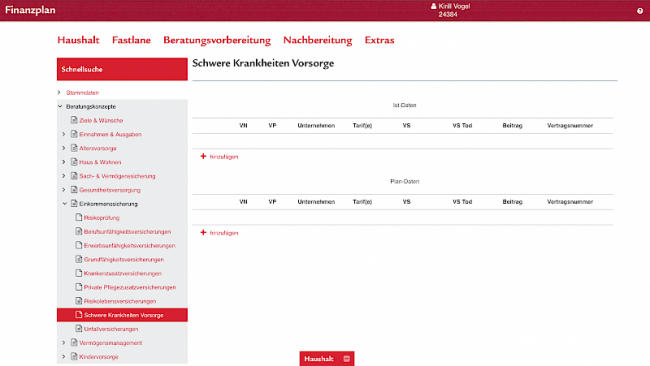Open Grundfähigkeitsversicherungen page
650x366 pixels.
124,259
